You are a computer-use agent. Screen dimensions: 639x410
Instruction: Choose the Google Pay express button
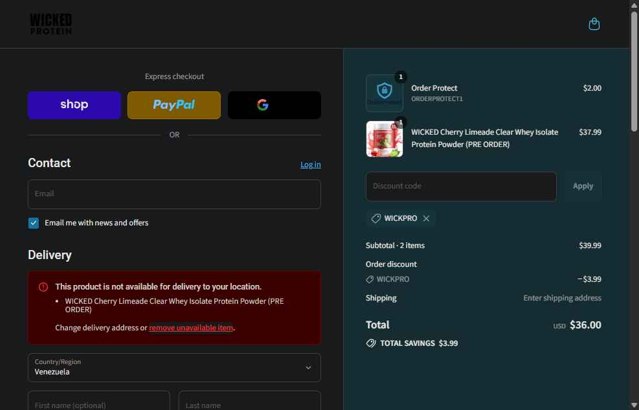pyautogui.click(x=274, y=105)
